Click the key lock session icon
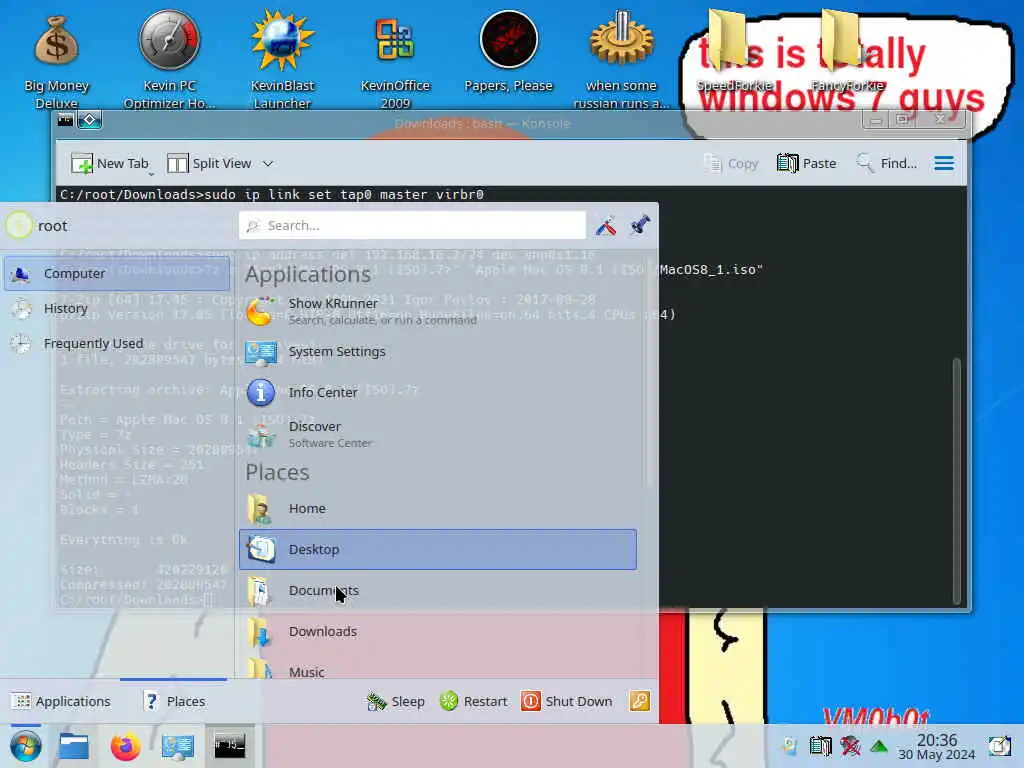Viewport: 1024px width, 768px height. coord(639,701)
